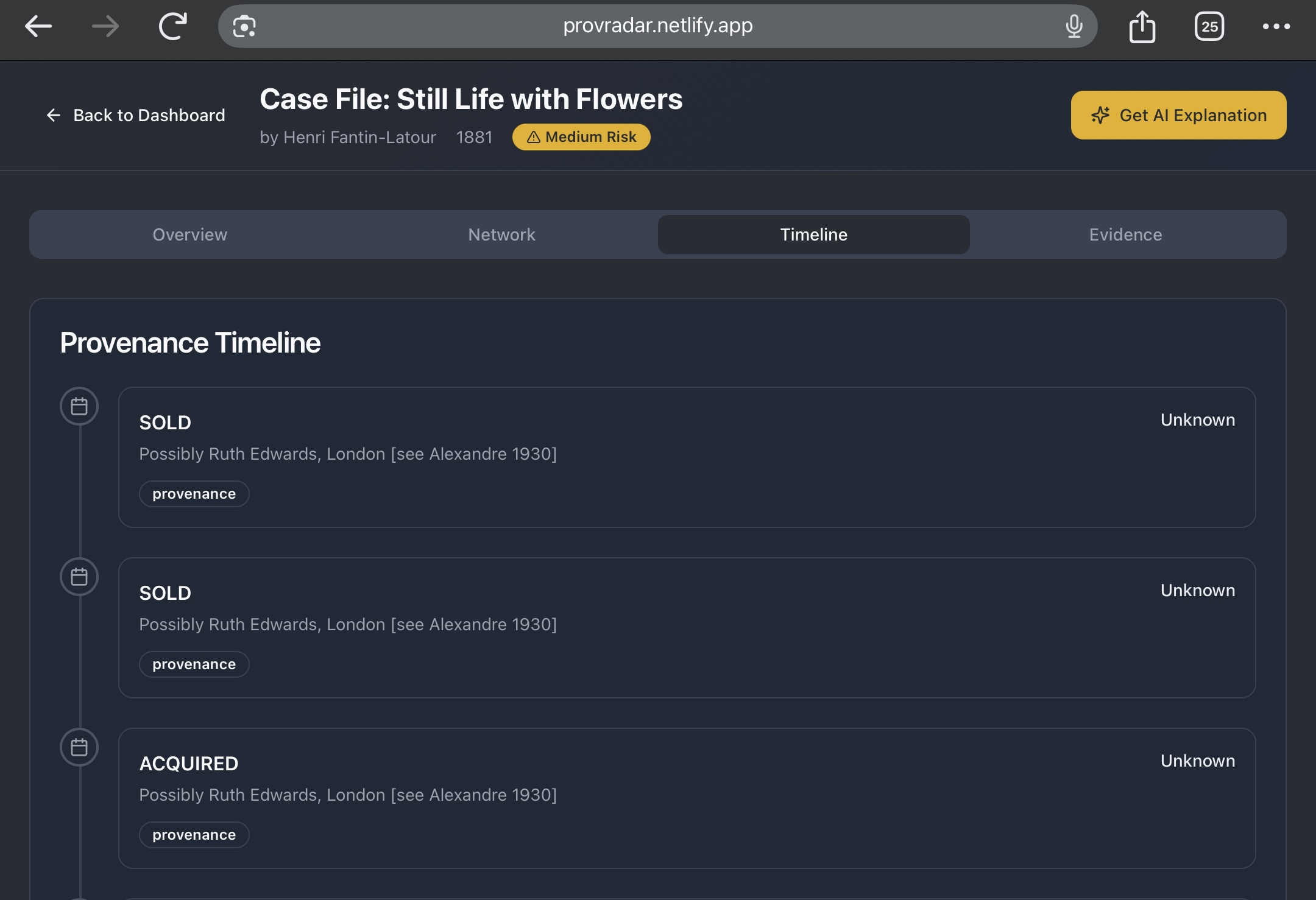
Task: Click the ACQUIRED entry calendar marker
Action: [79, 747]
